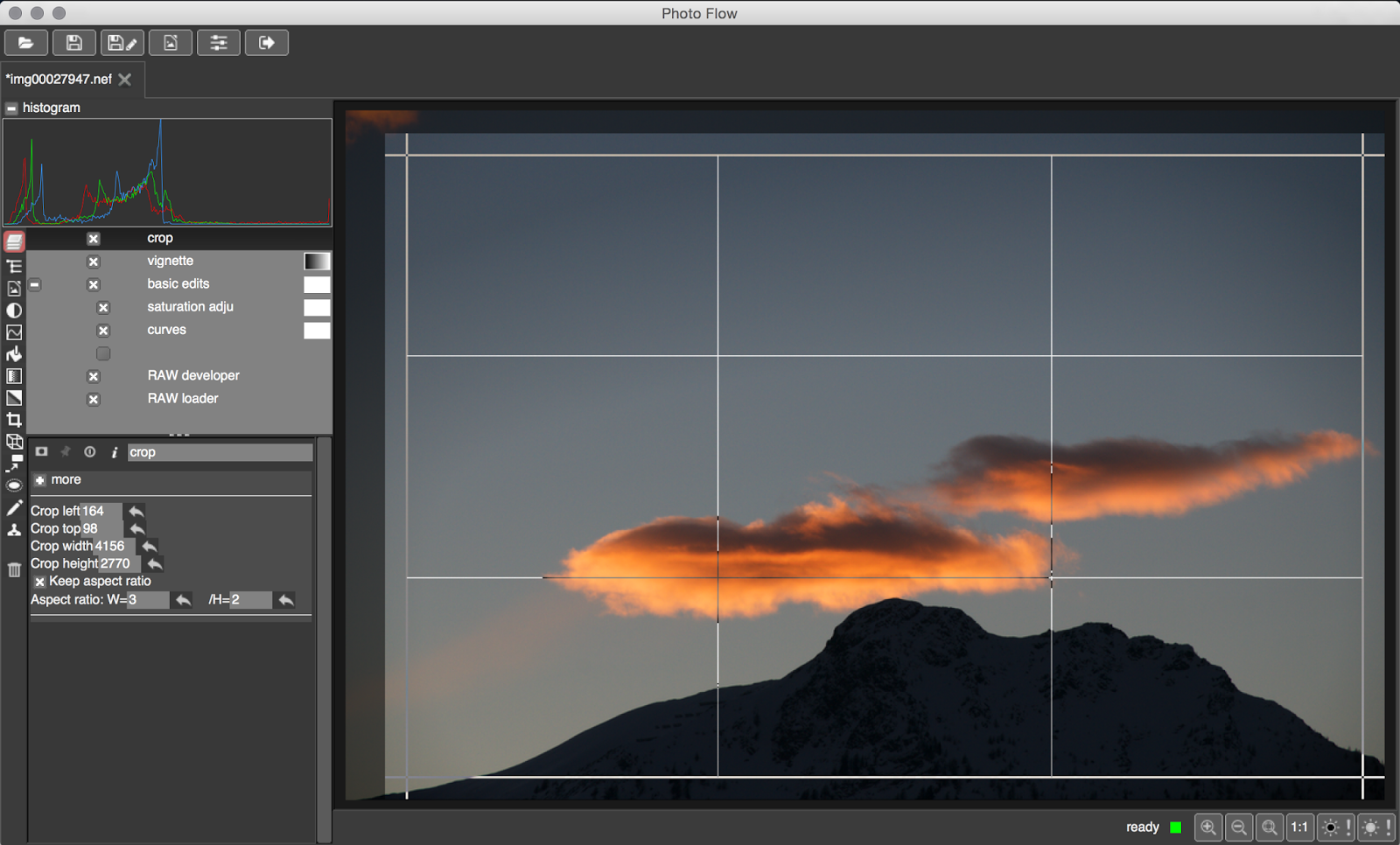
Task: Select the curves layer name
Action: (166, 330)
